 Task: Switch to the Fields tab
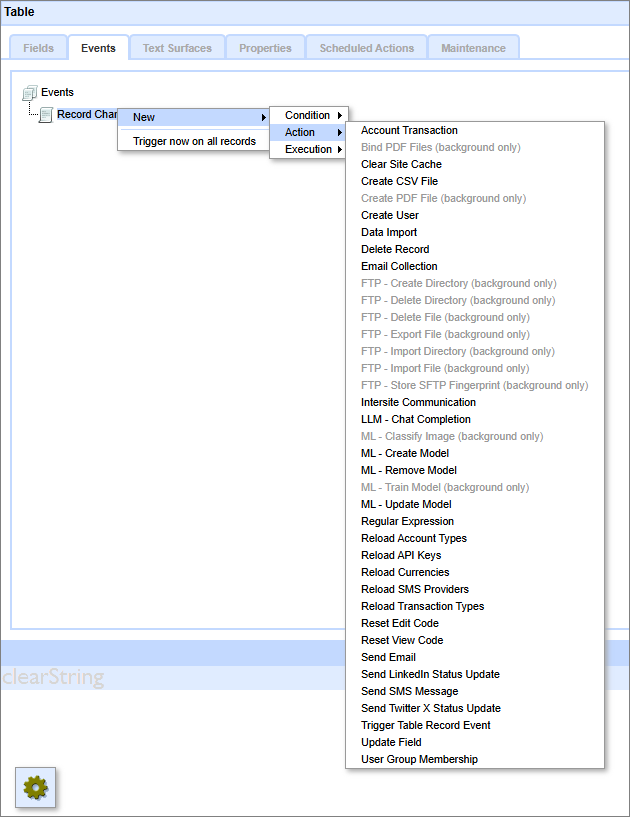[x=38, y=48]
